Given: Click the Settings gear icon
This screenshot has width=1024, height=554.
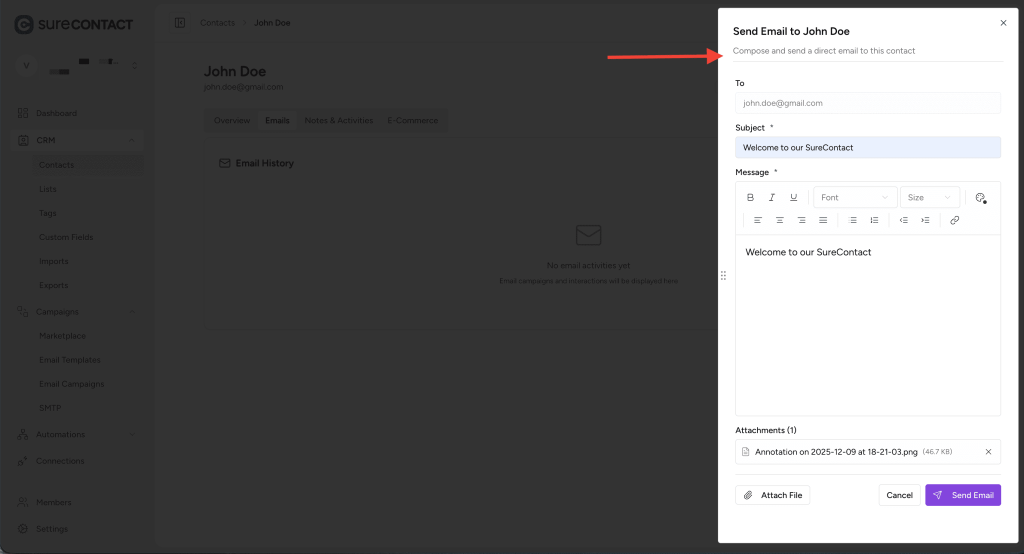Looking at the screenshot, I should point(23,529).
